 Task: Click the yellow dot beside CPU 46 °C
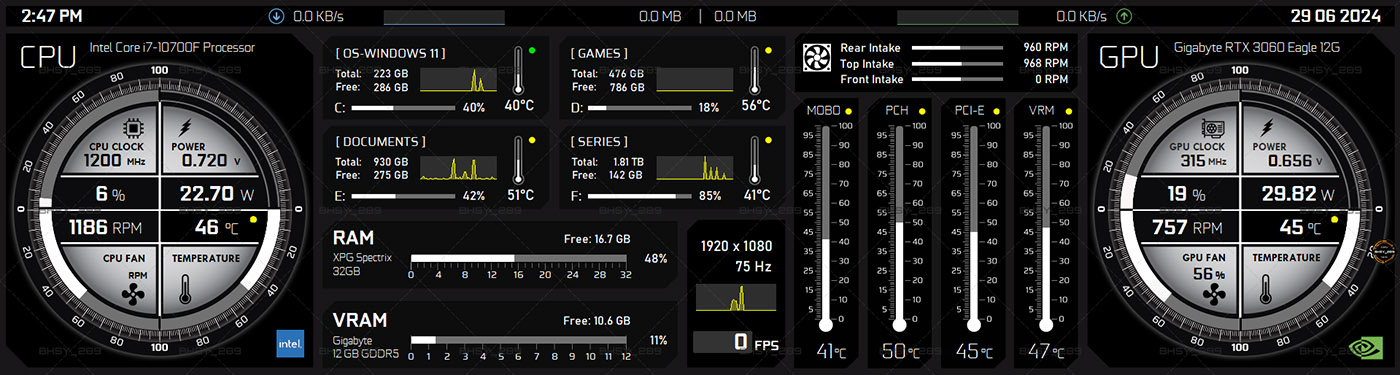point(254,219)
